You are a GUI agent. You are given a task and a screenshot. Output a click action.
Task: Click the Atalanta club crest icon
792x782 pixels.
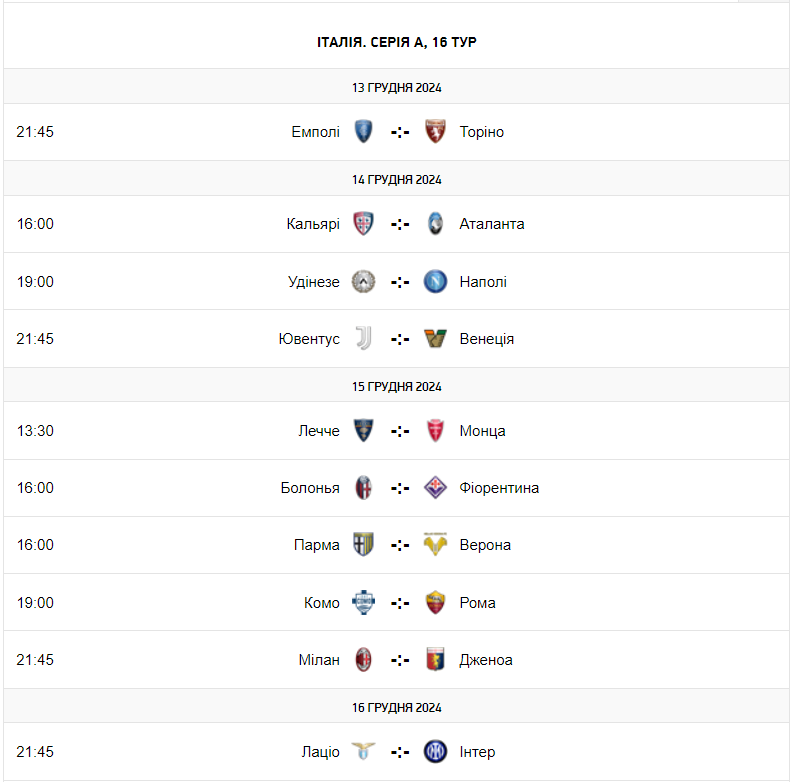435,224
